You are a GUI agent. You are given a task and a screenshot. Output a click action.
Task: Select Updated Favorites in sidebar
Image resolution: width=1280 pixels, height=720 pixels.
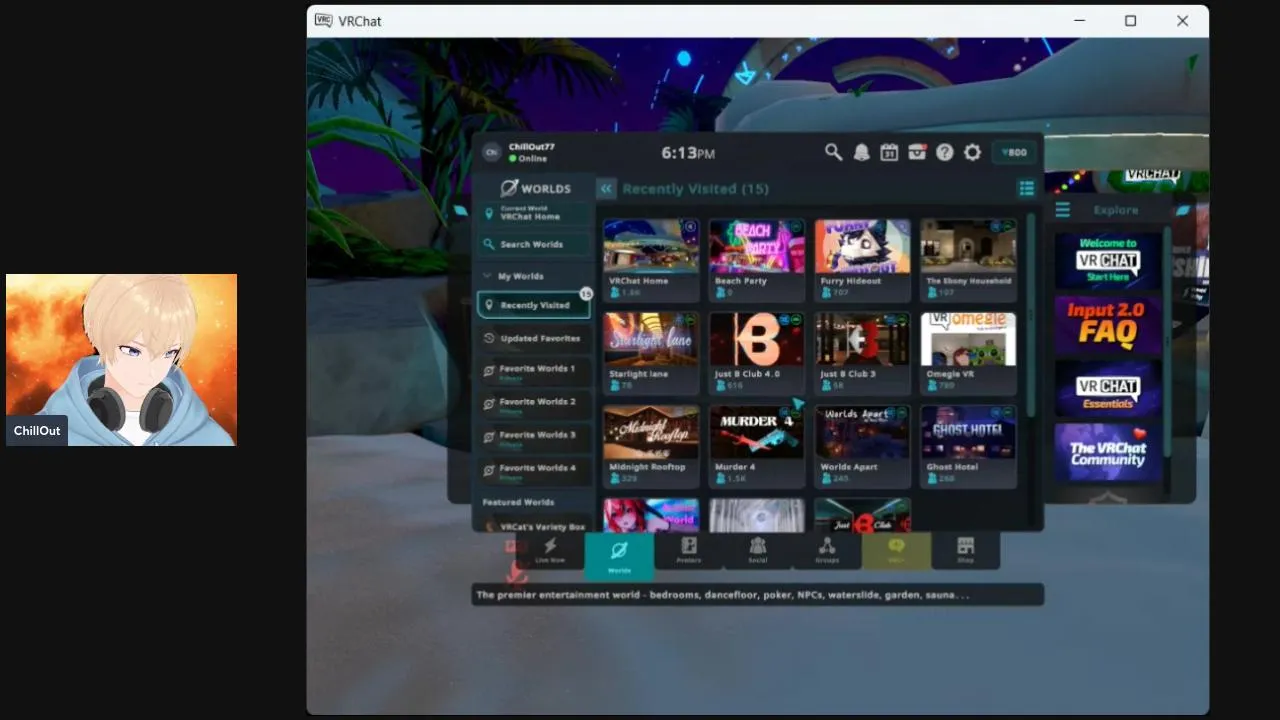534,338
